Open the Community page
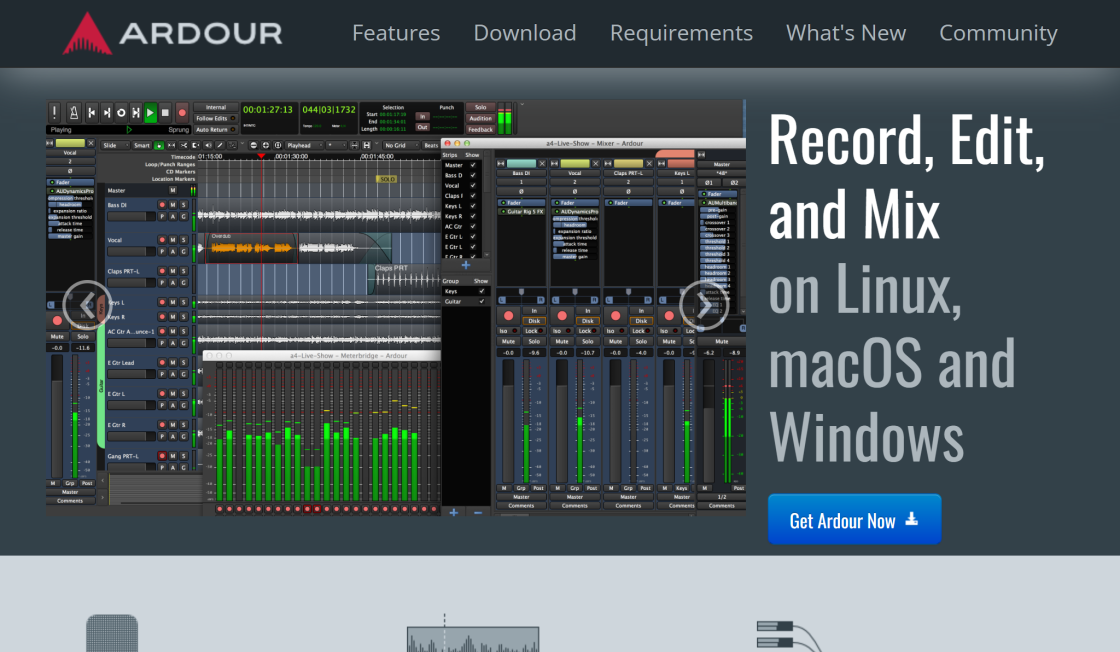Screen dimensions: 1120x652 tap(998, 32)
